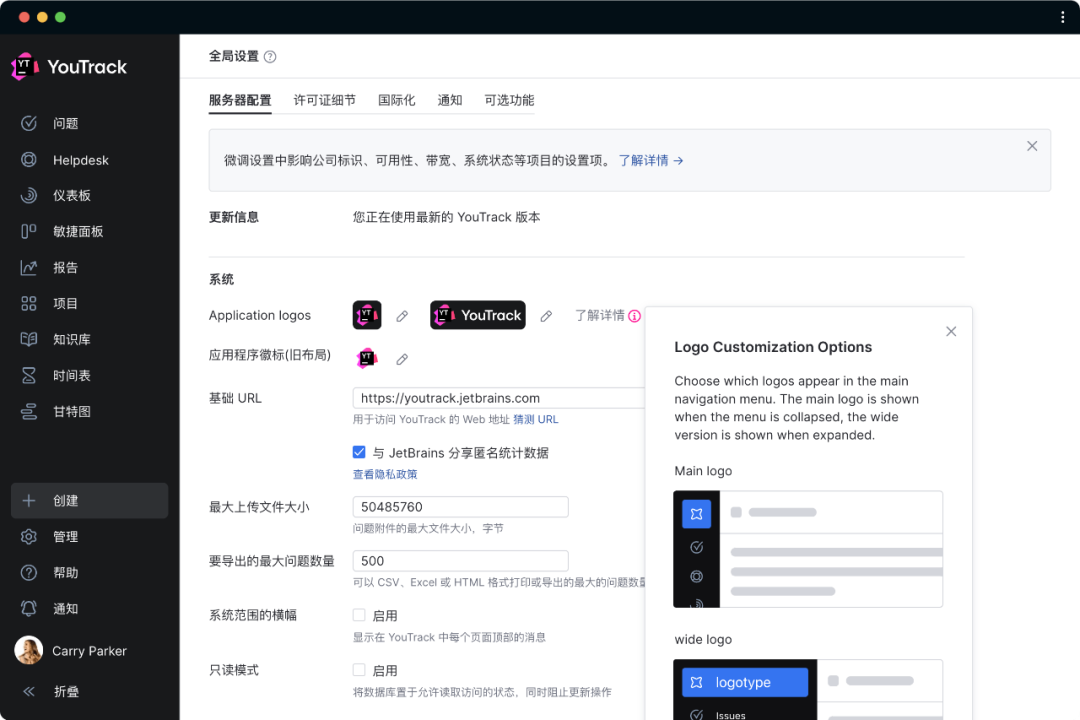Viewport: 1080px width, 720px height.
Task: Open the 报告 reports icon
Action: point(29,267)
